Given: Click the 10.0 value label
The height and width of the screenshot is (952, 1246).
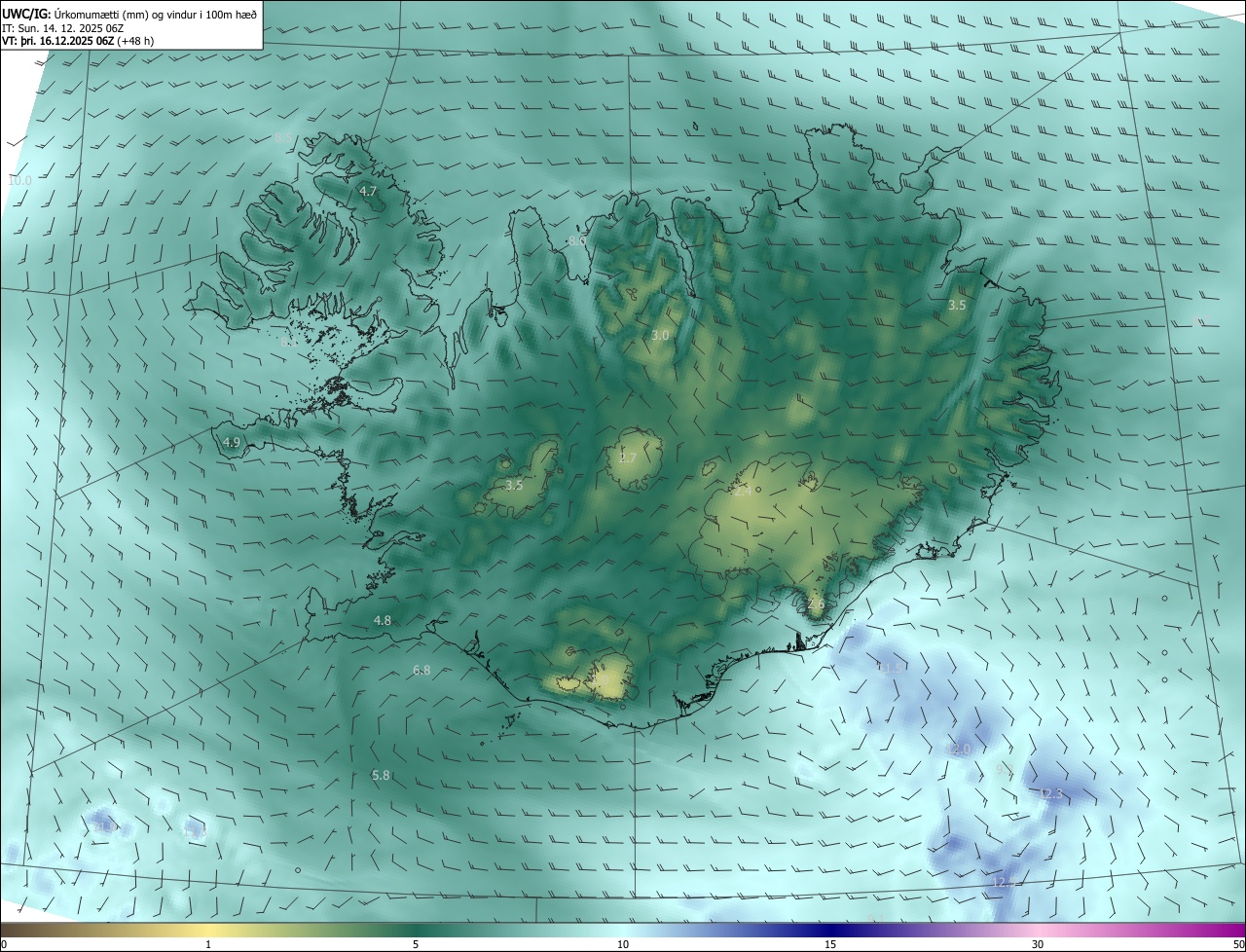Looking at the screenshot, I should pos(19,180).
